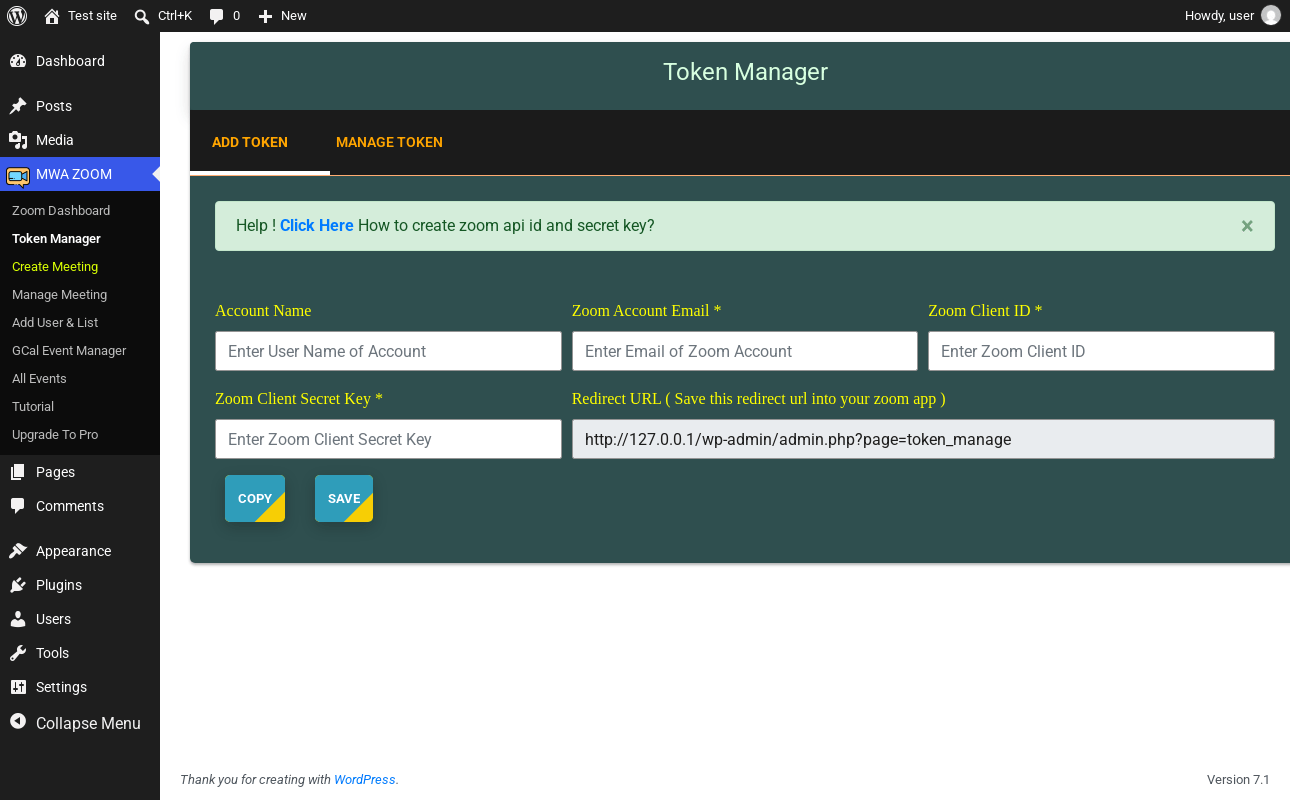The image size is (1290, 800).
Task: Click the plus icon for New content
Action: [265, 16]
